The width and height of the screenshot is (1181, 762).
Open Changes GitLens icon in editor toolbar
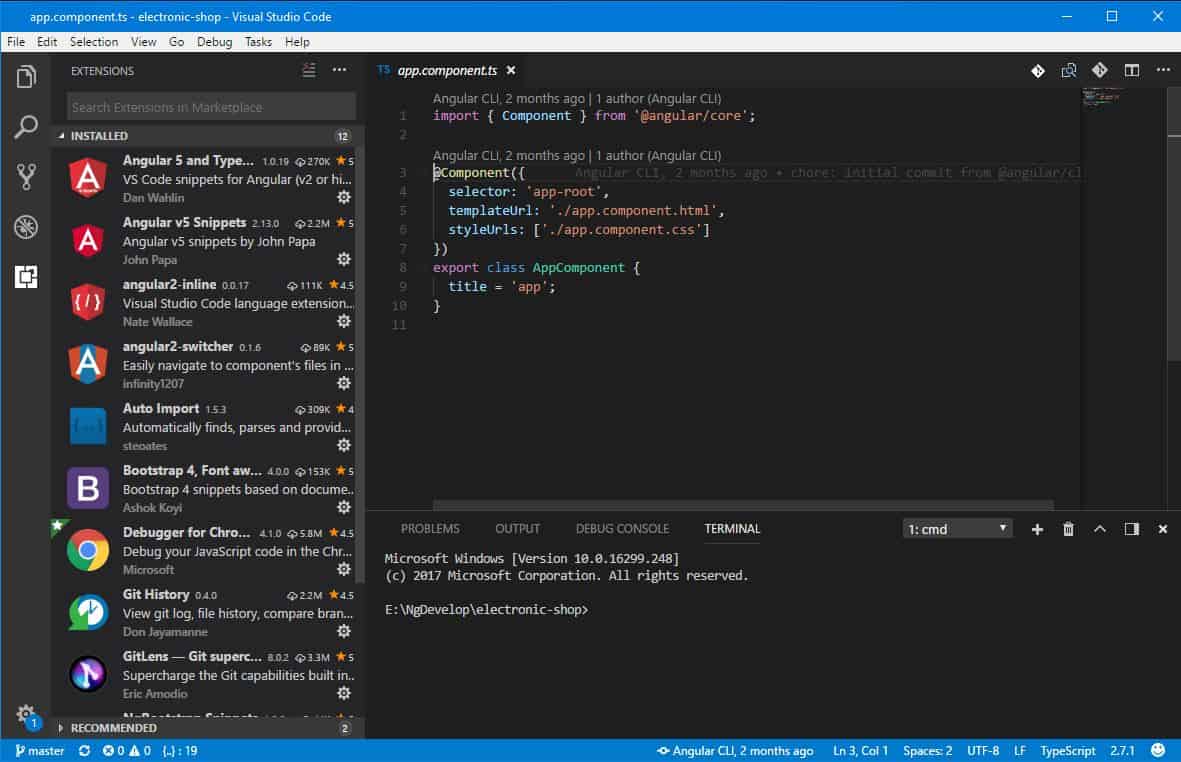[1038, 71]
